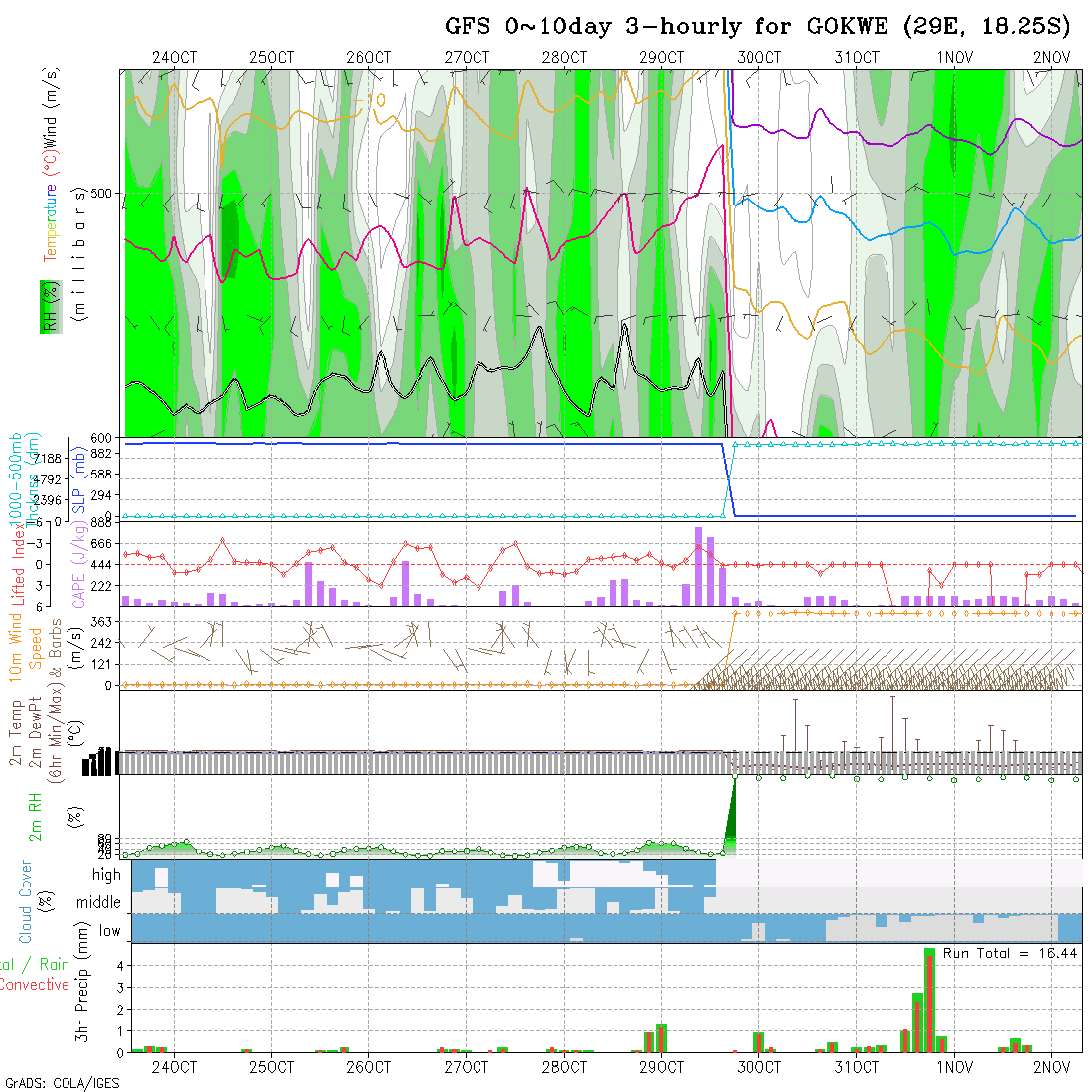Click the GFS 0~10day GOKWE chart title
Image resolution: width=1092 pixels, height=1092 pixels.
(757, 27)
